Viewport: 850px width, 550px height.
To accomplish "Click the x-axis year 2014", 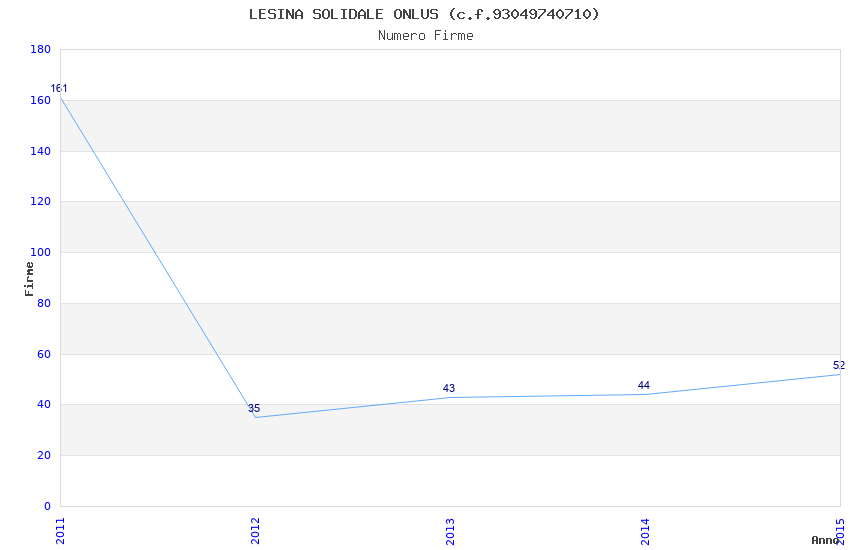I will pyautogui.click(x=645, y=531).
